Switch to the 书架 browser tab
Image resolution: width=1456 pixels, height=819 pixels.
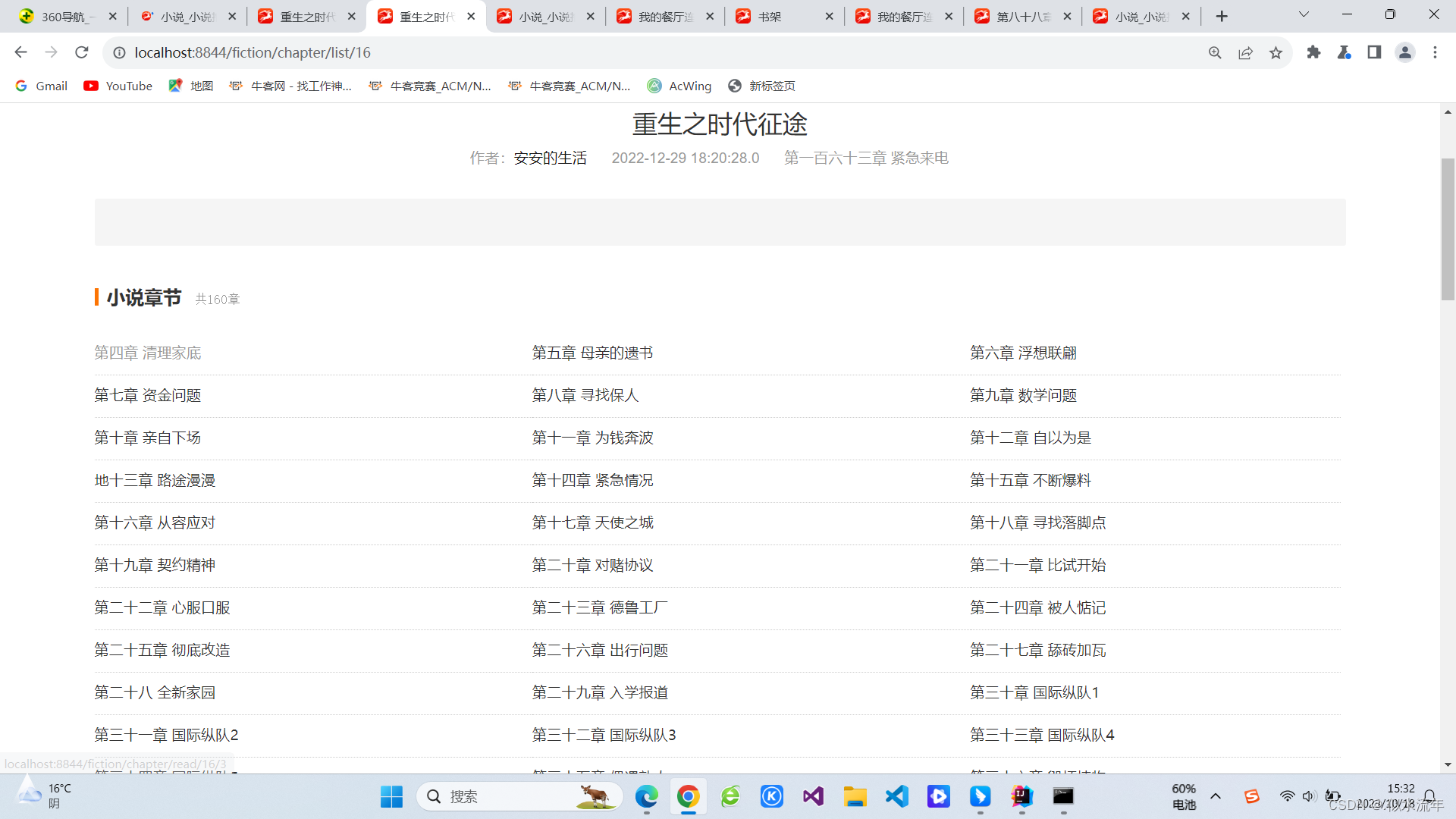(770, 16)
